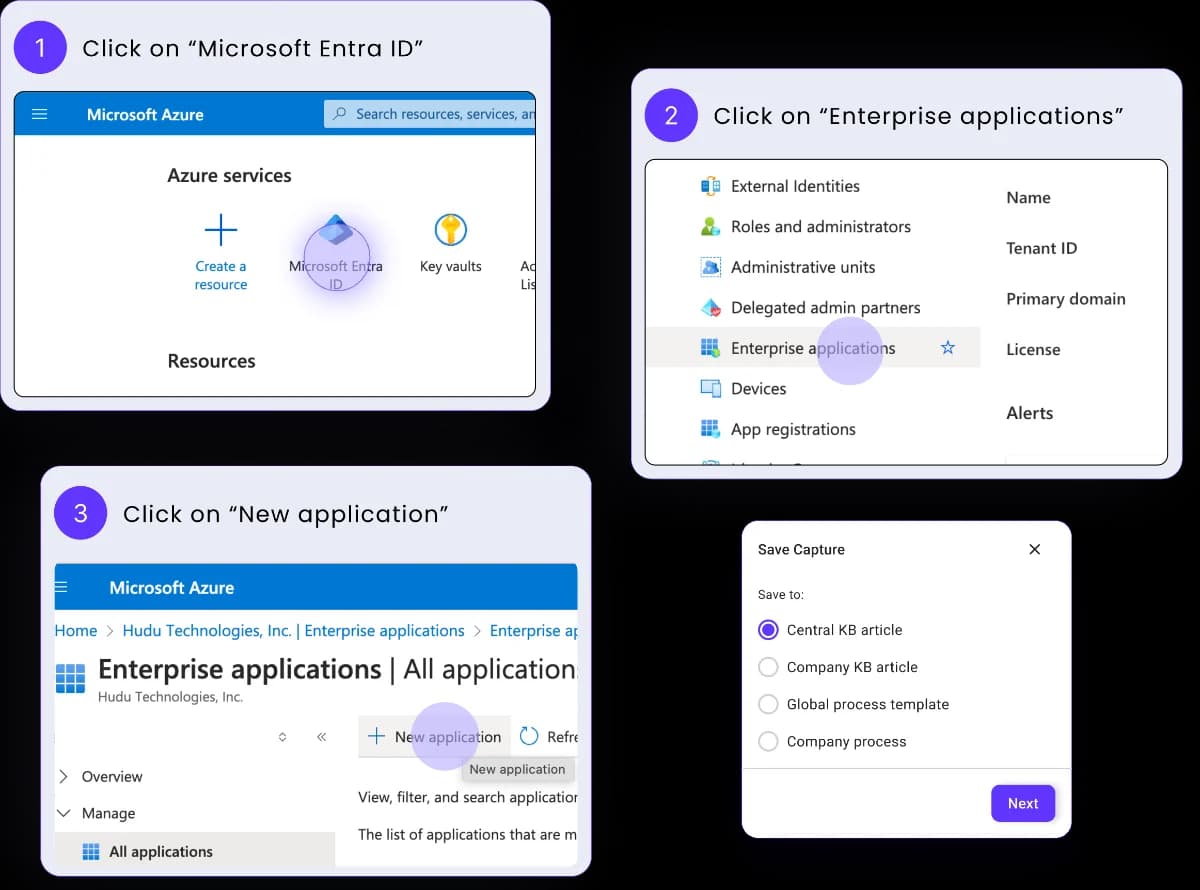Open App registrations menu entry

[793, 429]
